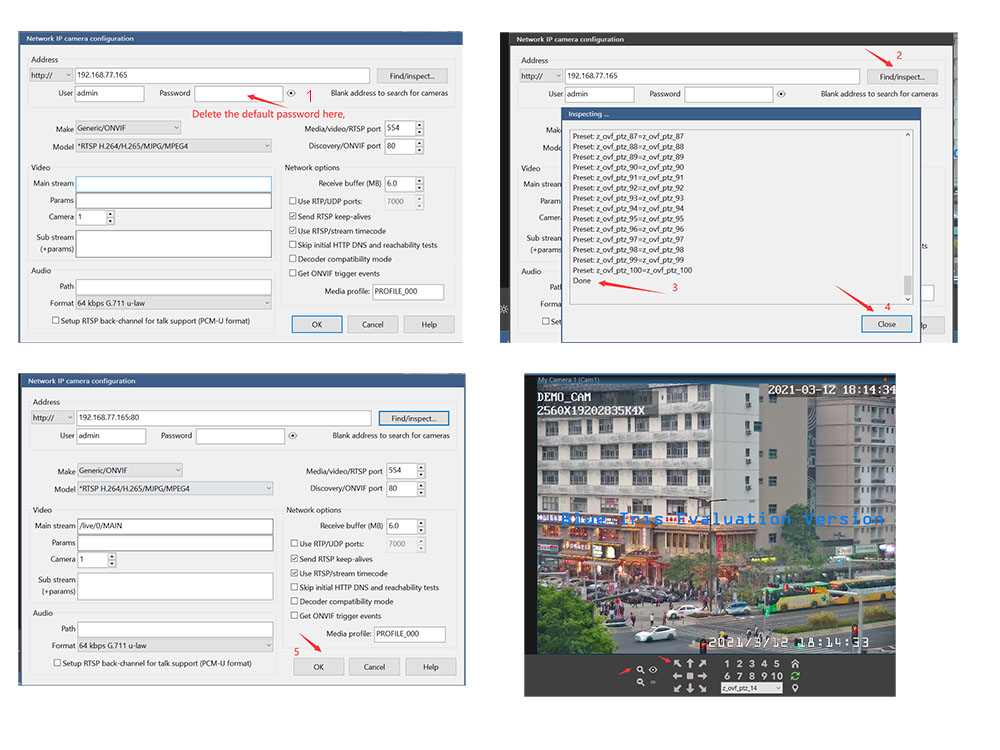Go to PTZ preset 10

click(x=777, y=676)
